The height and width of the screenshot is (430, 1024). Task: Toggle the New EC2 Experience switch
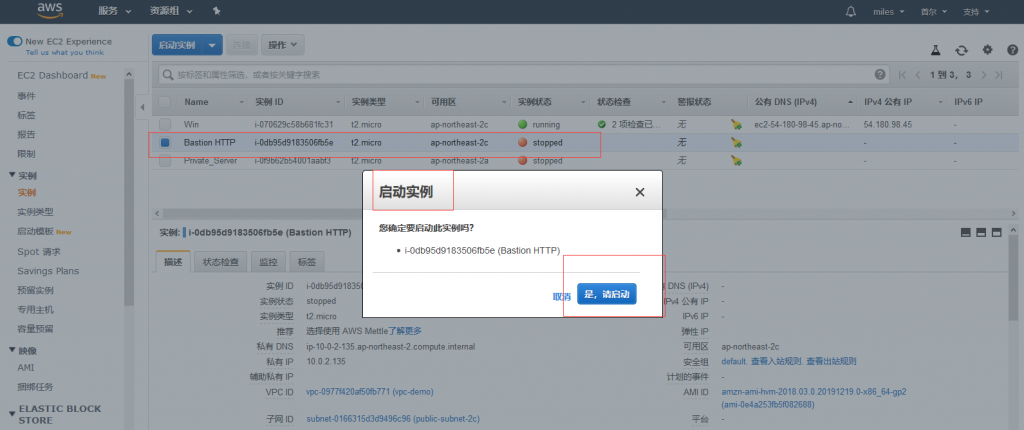pyautogui.click(x=14, y=41)
